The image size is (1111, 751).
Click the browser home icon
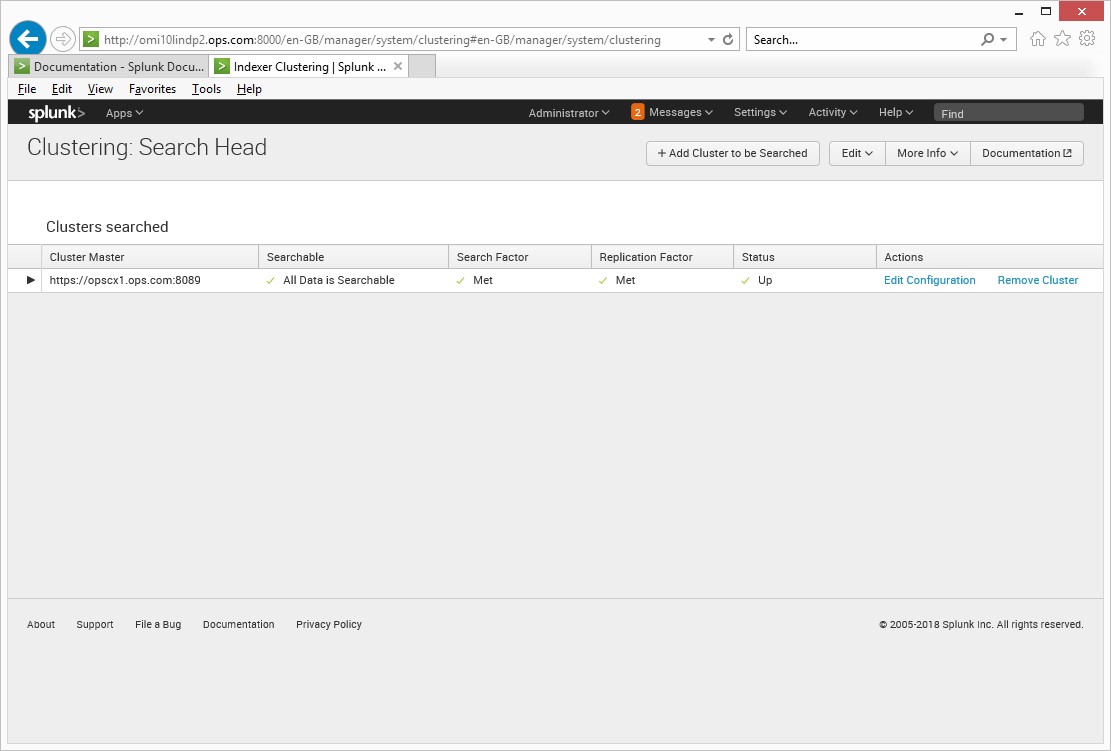[1038, 39]
